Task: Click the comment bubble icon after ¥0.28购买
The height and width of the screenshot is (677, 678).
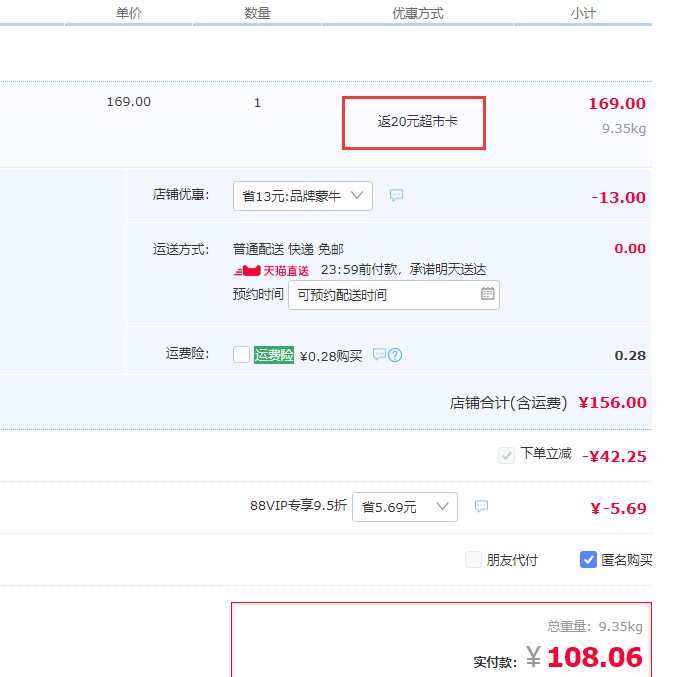Action: click(379, 355)
